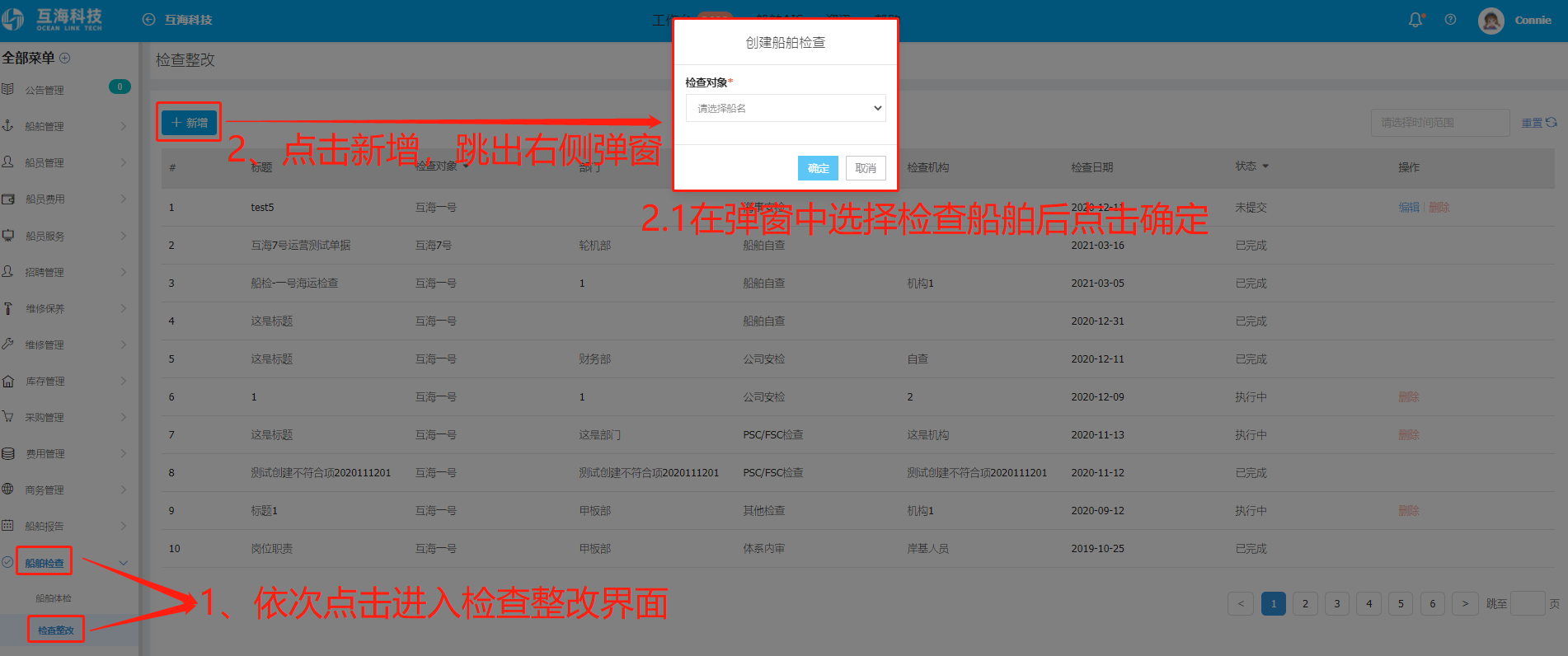Viewport: 1568px width, 656px height.
Task: Expand the 费用管理 menu chevron
Action: pyautogui.click(x=124, y=453)
